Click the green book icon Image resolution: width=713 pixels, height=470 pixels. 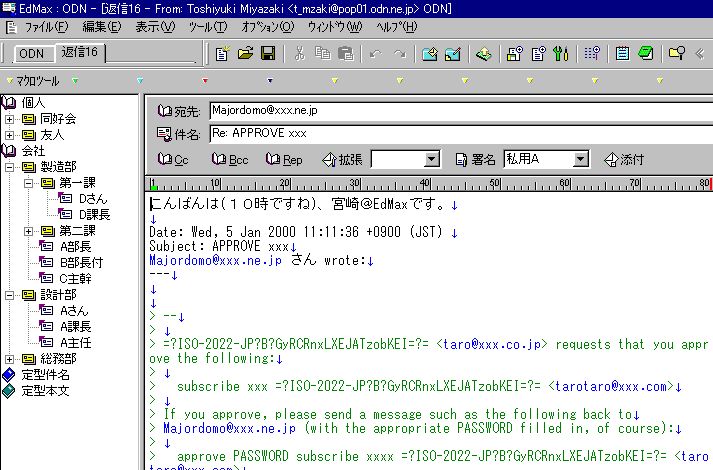[x=646, y=54]
